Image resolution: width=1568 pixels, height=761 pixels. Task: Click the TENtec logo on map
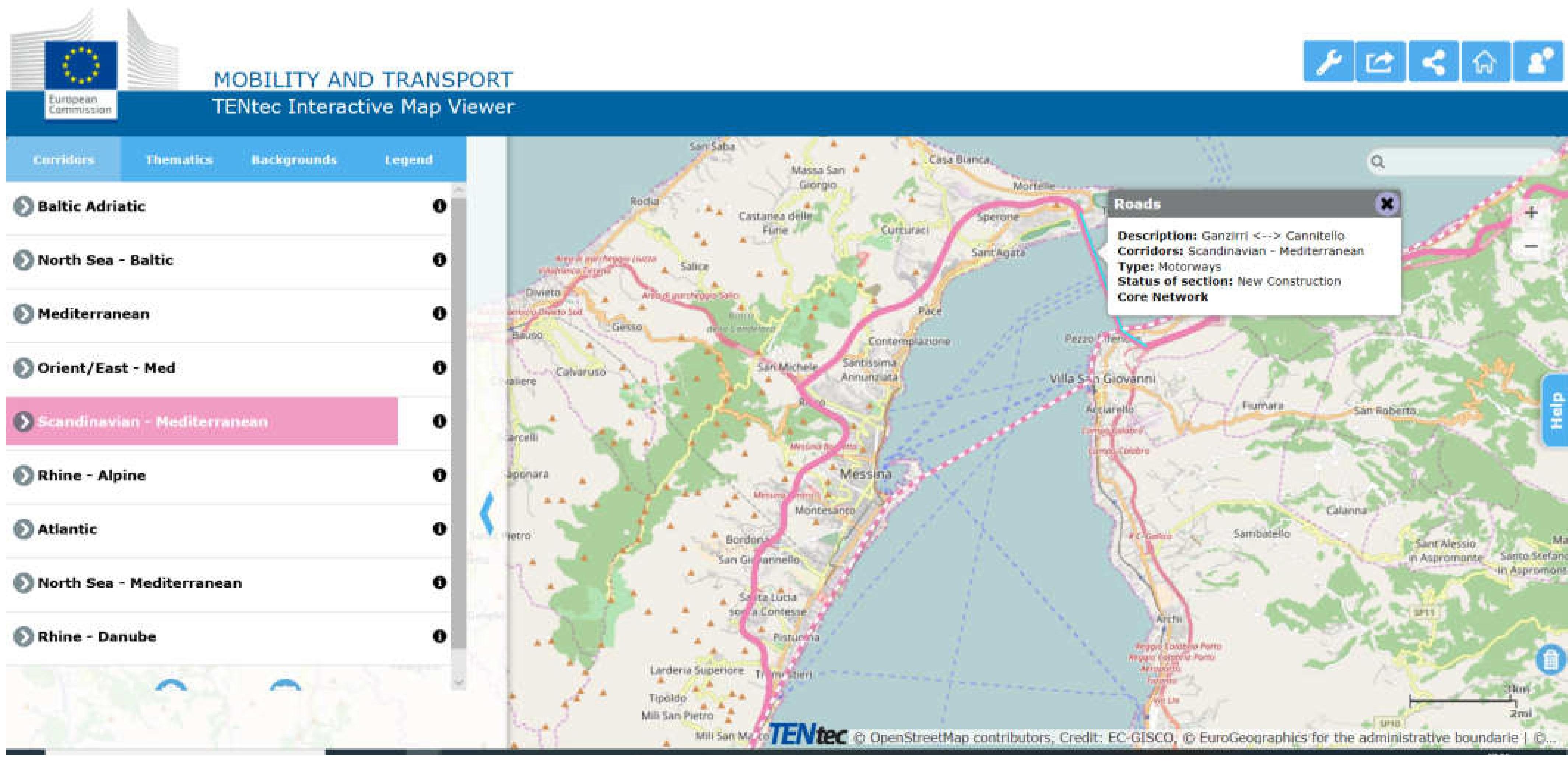[x=808, y=735]
